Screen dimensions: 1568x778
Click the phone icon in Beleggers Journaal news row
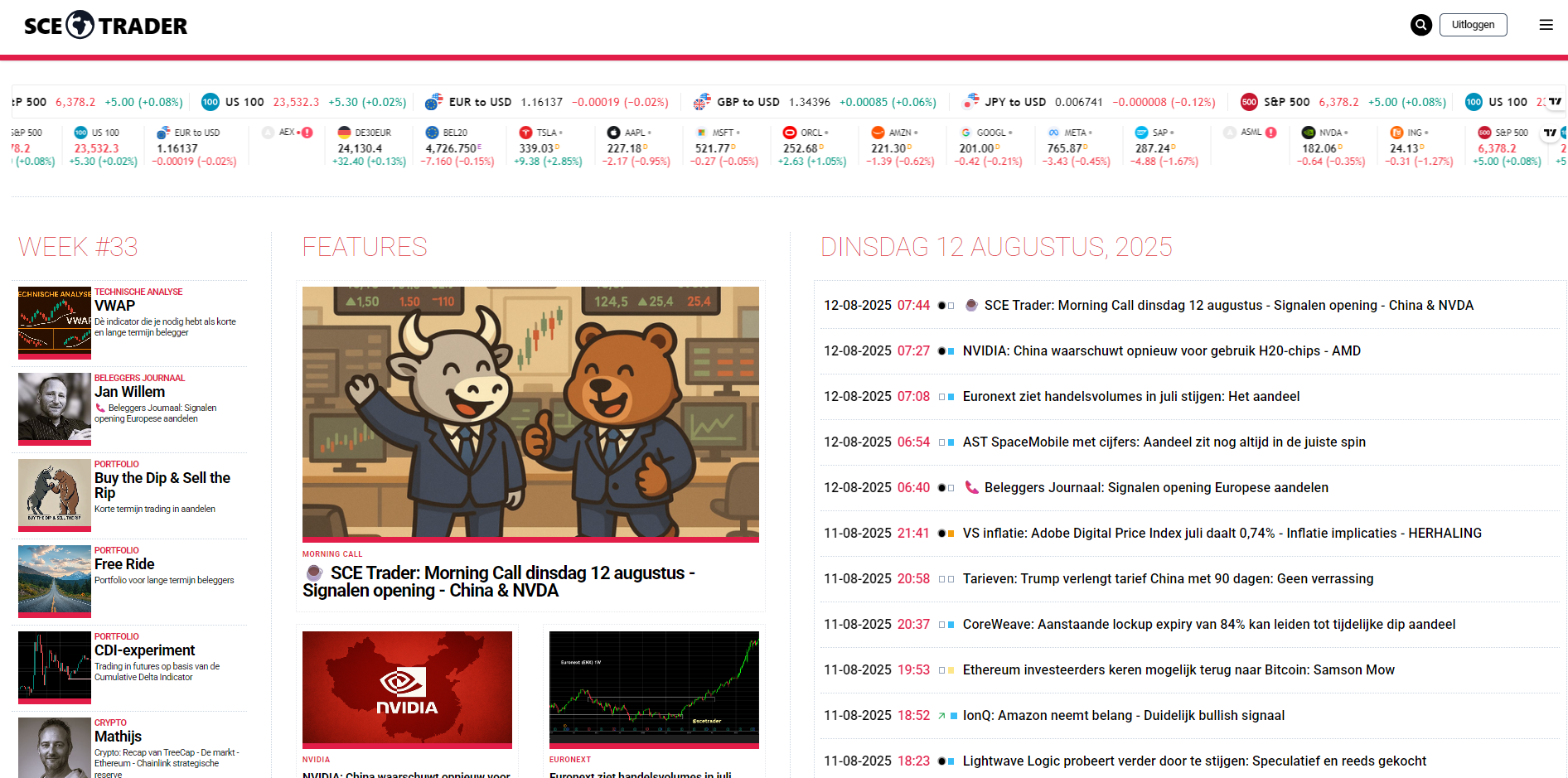coord(972,487)
